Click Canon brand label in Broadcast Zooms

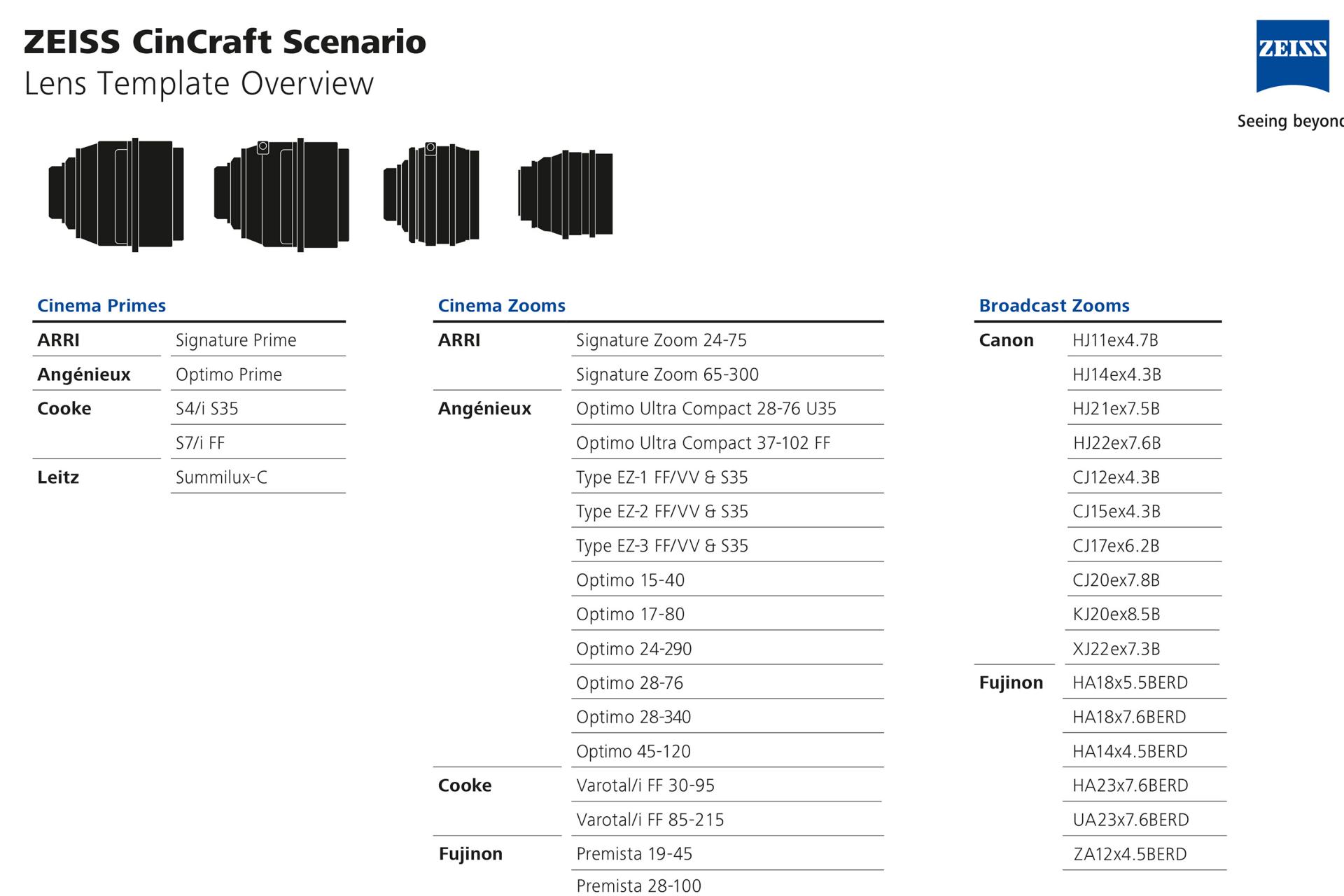click(x=1006, y=341)
